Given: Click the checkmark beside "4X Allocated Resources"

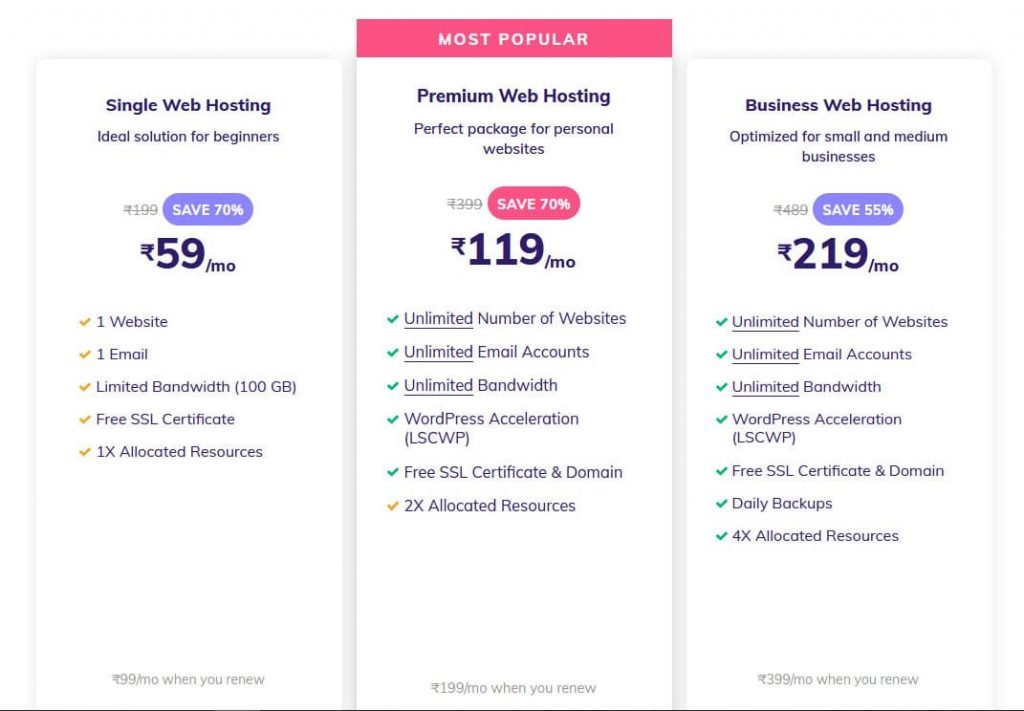Looking at the screenshot, I should [x=721, y=536].
